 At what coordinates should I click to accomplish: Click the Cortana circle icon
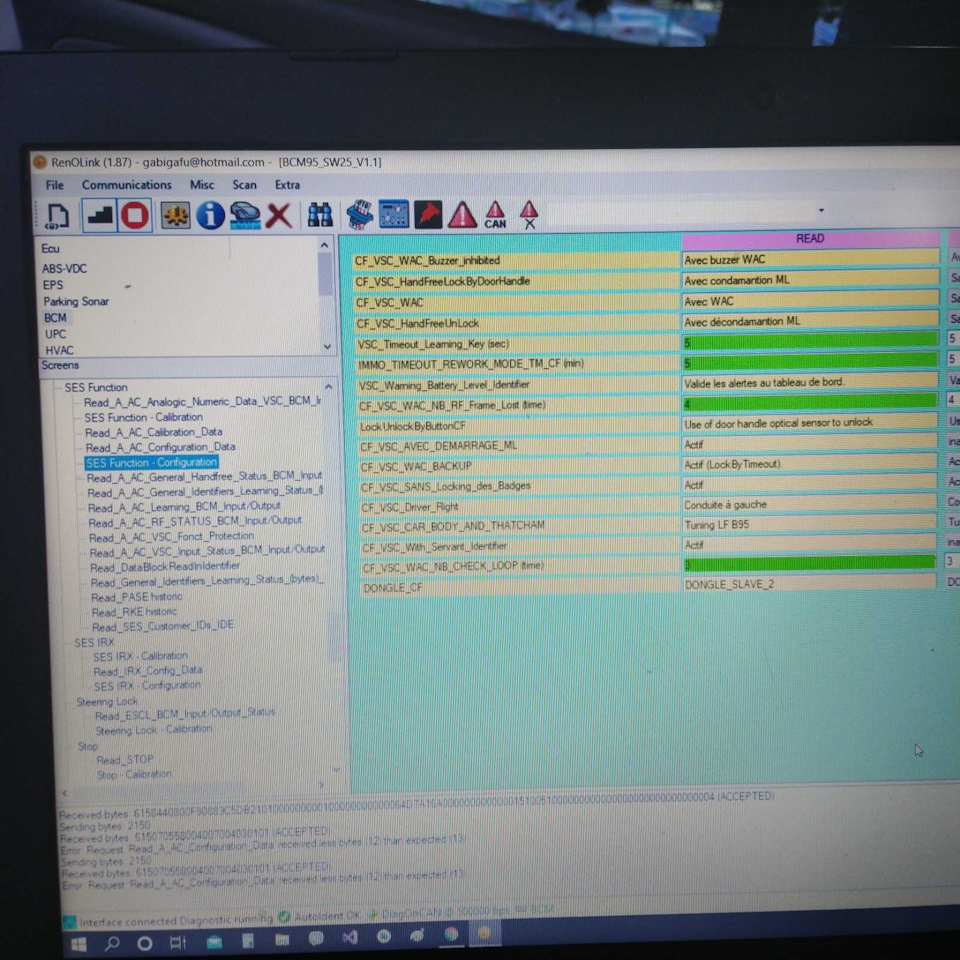point(145,943)
